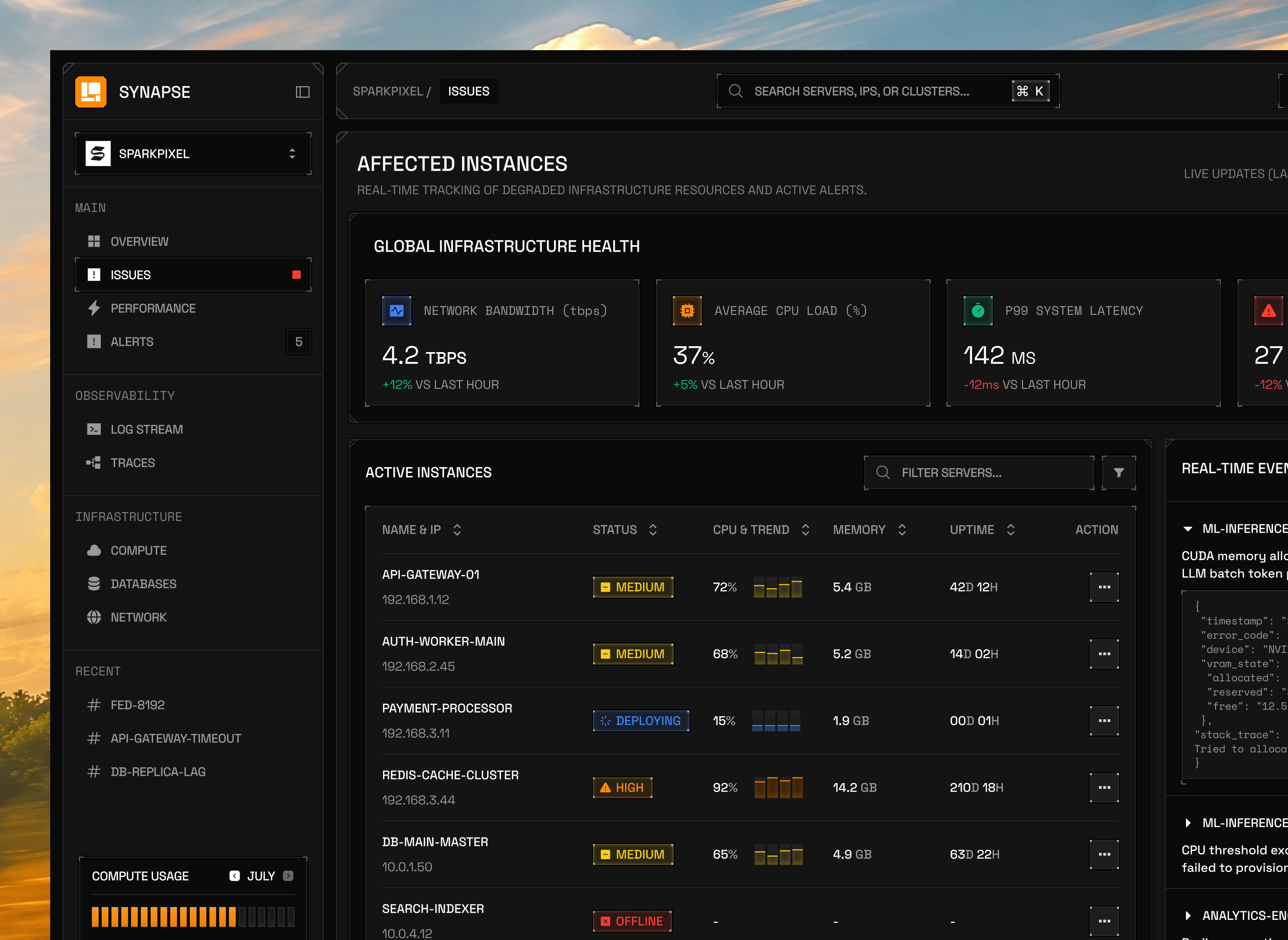Click SPARKPIXEL breadcrumb link
The image size is (1288, 940).
[x=387, y=91]
